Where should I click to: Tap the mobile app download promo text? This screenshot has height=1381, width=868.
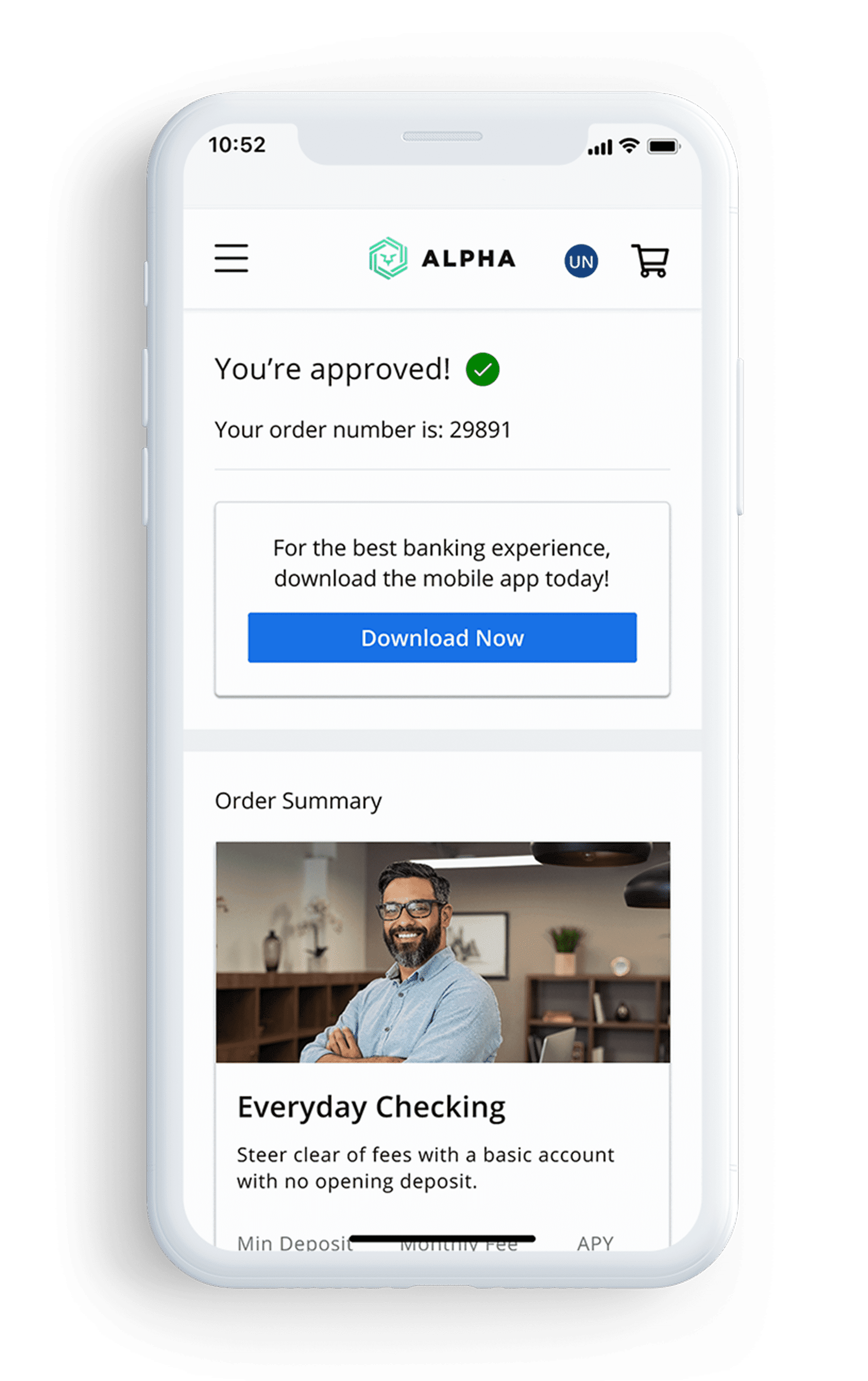[442, 563]
